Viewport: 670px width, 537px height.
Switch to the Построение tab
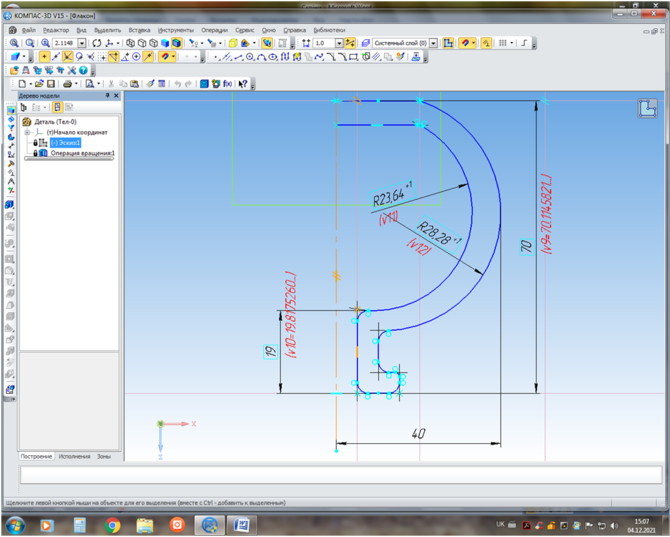coord(36,457)
